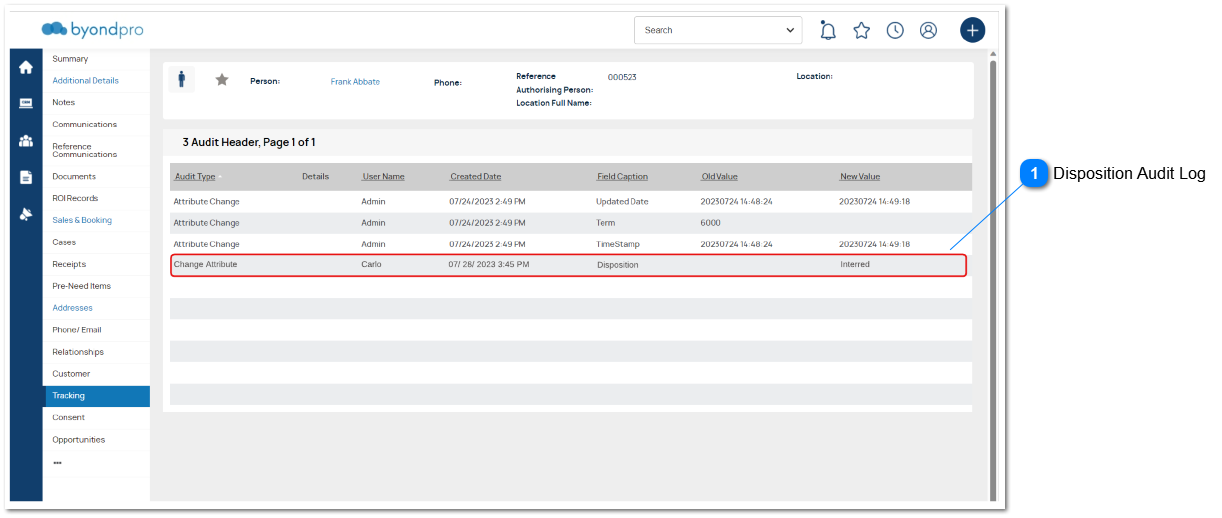
Task: Expand the Search dropdown arrow
Action: click(789, 30)
